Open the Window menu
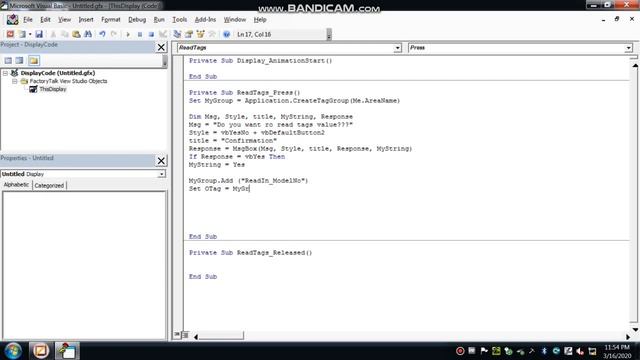The image size is (640, 360). tap(235, 20)
